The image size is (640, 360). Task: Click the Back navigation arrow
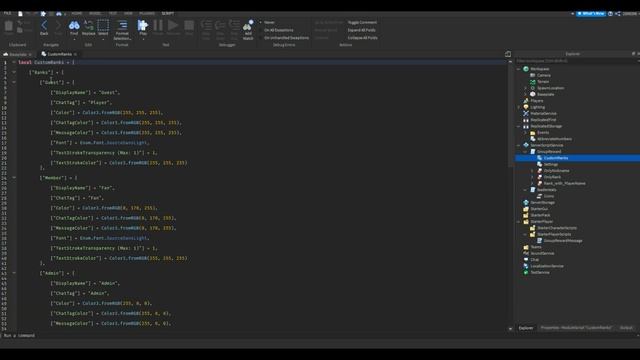(x=44, y=26)
